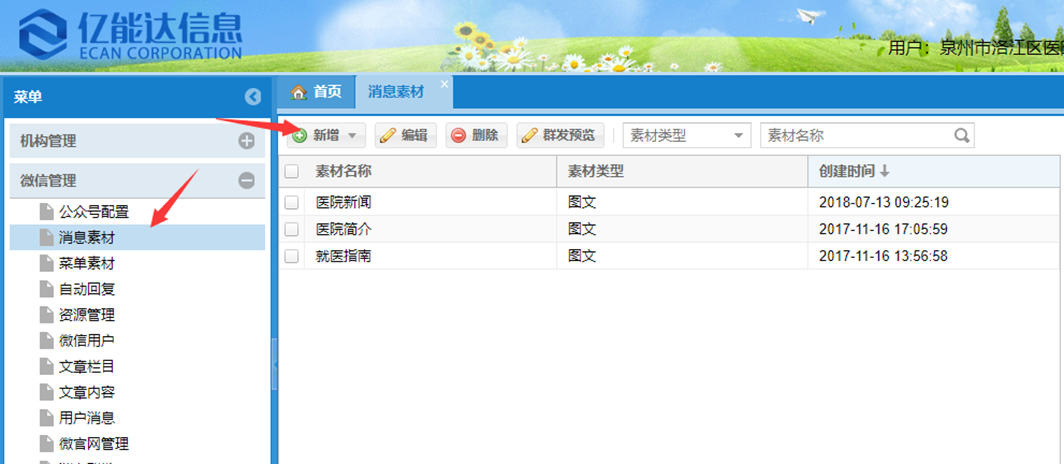Check the box for 医院简介 row
Viewport: 1064px width, 464px height.
(292, 229)
